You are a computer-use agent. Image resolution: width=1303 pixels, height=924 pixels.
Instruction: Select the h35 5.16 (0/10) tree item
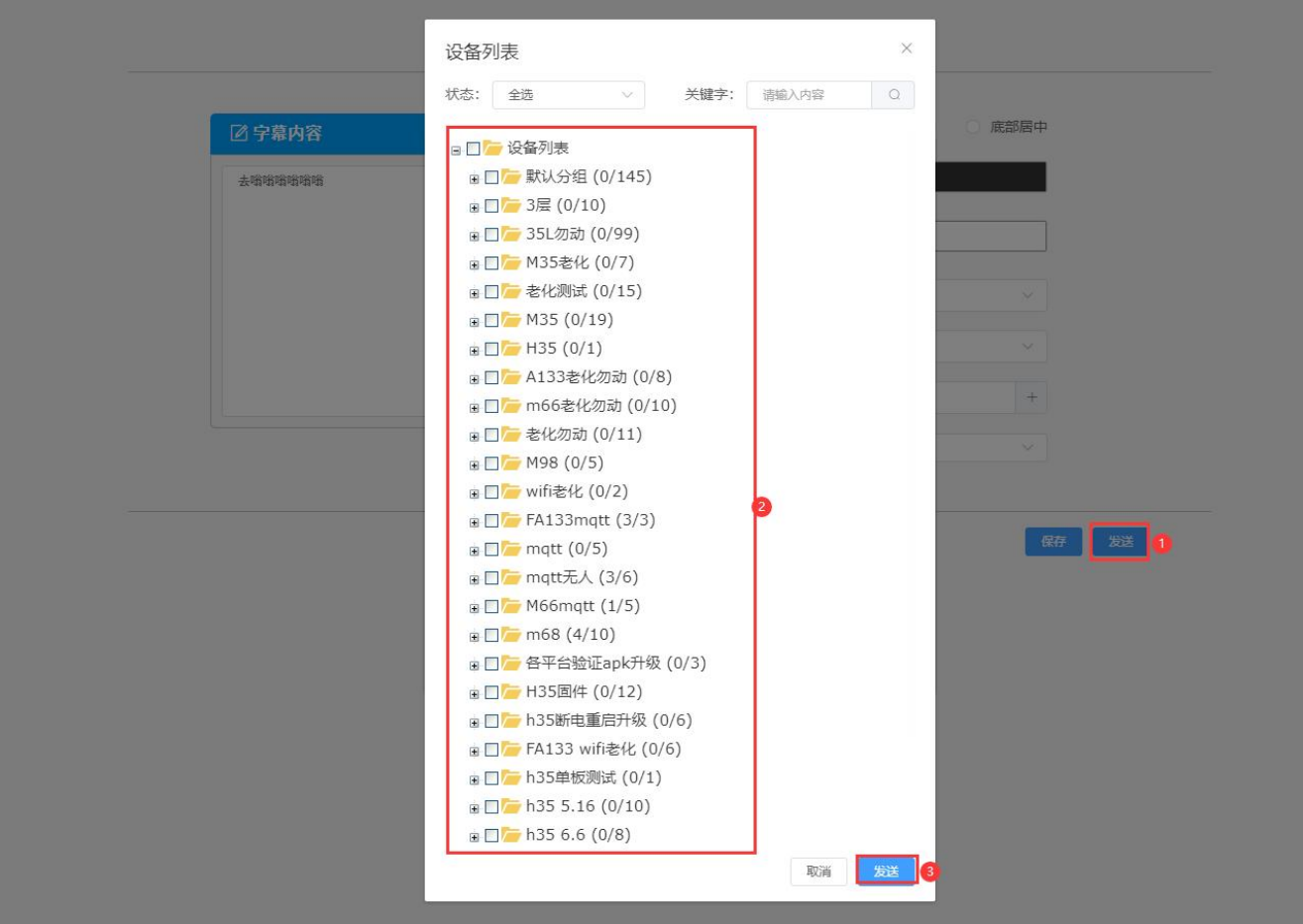point(588,806)
